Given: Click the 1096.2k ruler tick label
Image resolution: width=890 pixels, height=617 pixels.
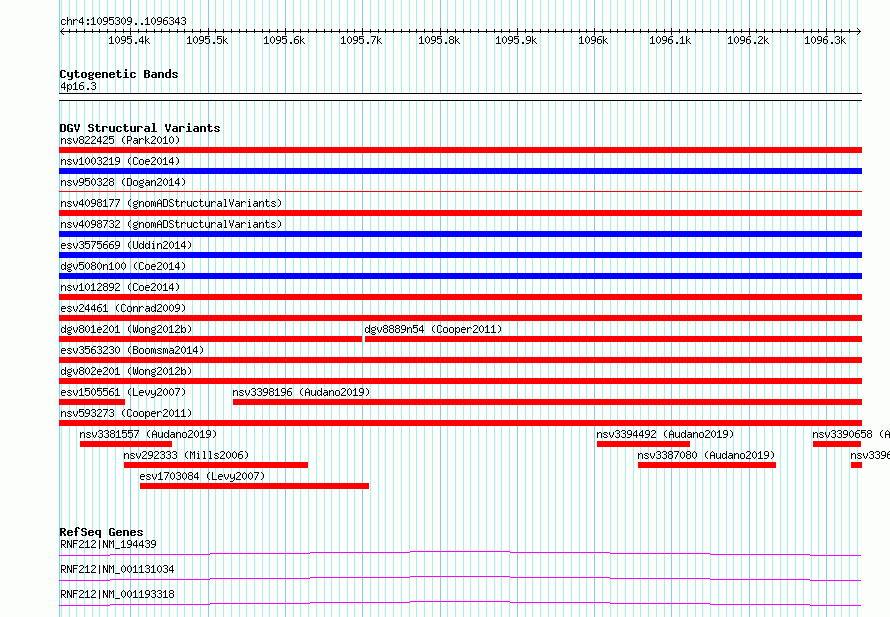Looking at the screenshot, I should (x=748, y=40).
